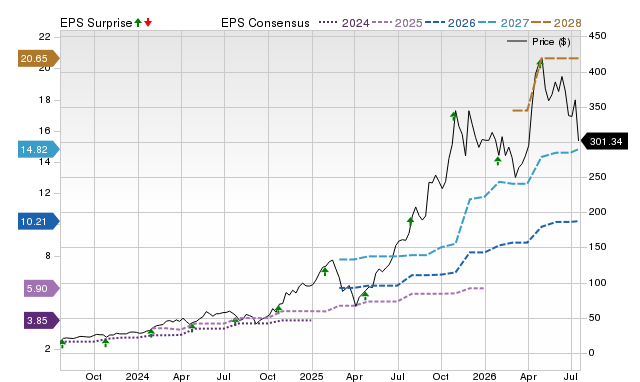Image resolution: width=640 pixels, height=382 pixels.
Task: Click the 2025 EPS consensus legend entry
Action: 398,23
